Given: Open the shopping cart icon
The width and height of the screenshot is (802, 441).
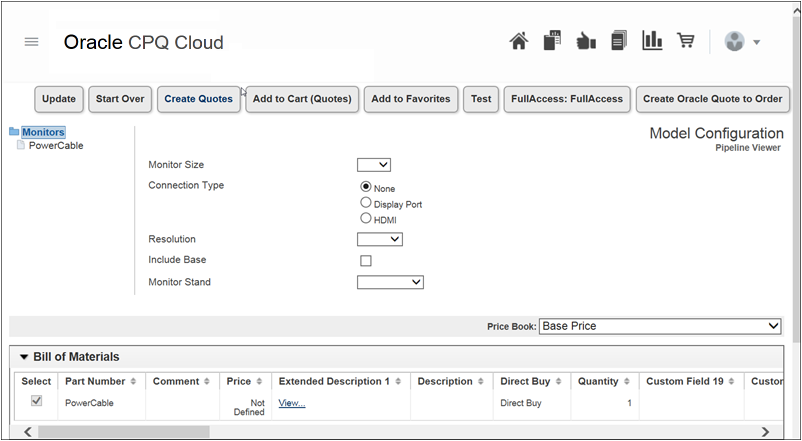Looking at the screenshot, I should click(685, 40).
